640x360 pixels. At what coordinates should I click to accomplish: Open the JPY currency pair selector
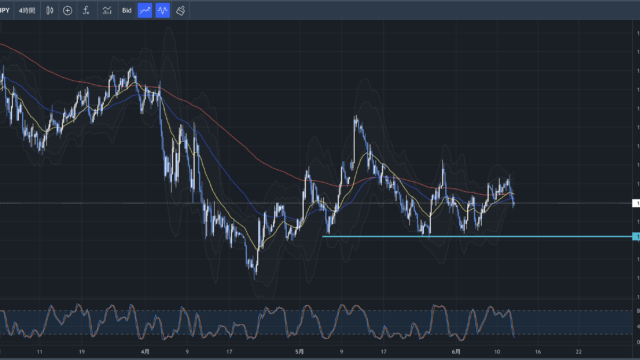pyautogui.click(x=5, y=11)
